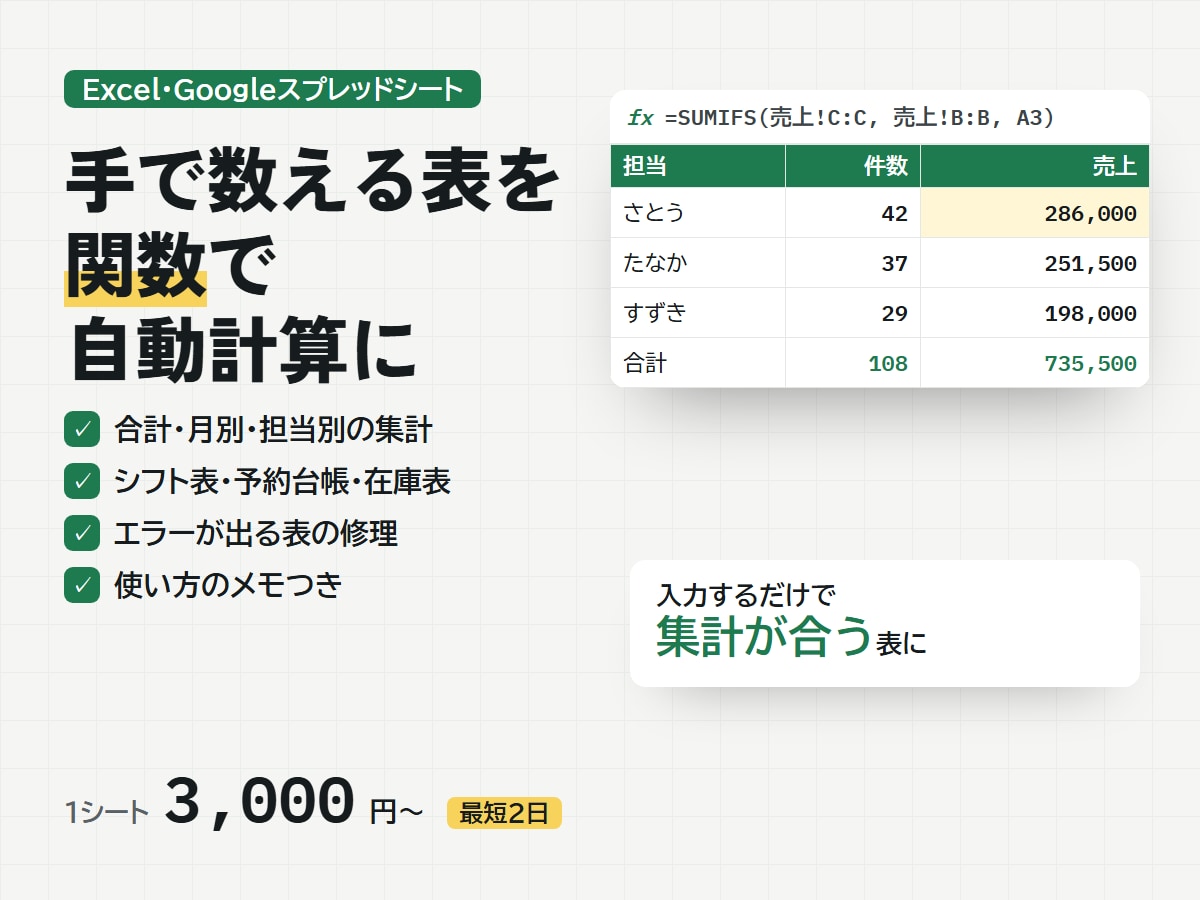
Task: Click the green text 集計が合う
Action: (763, 637)
